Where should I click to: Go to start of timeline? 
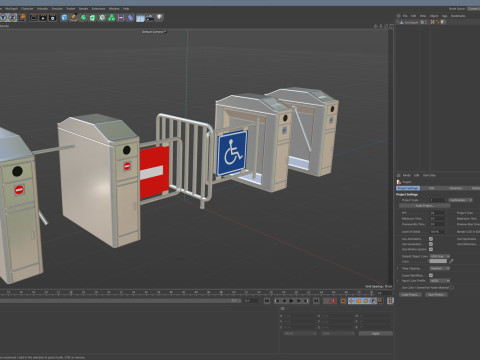[x=267, y=301]
